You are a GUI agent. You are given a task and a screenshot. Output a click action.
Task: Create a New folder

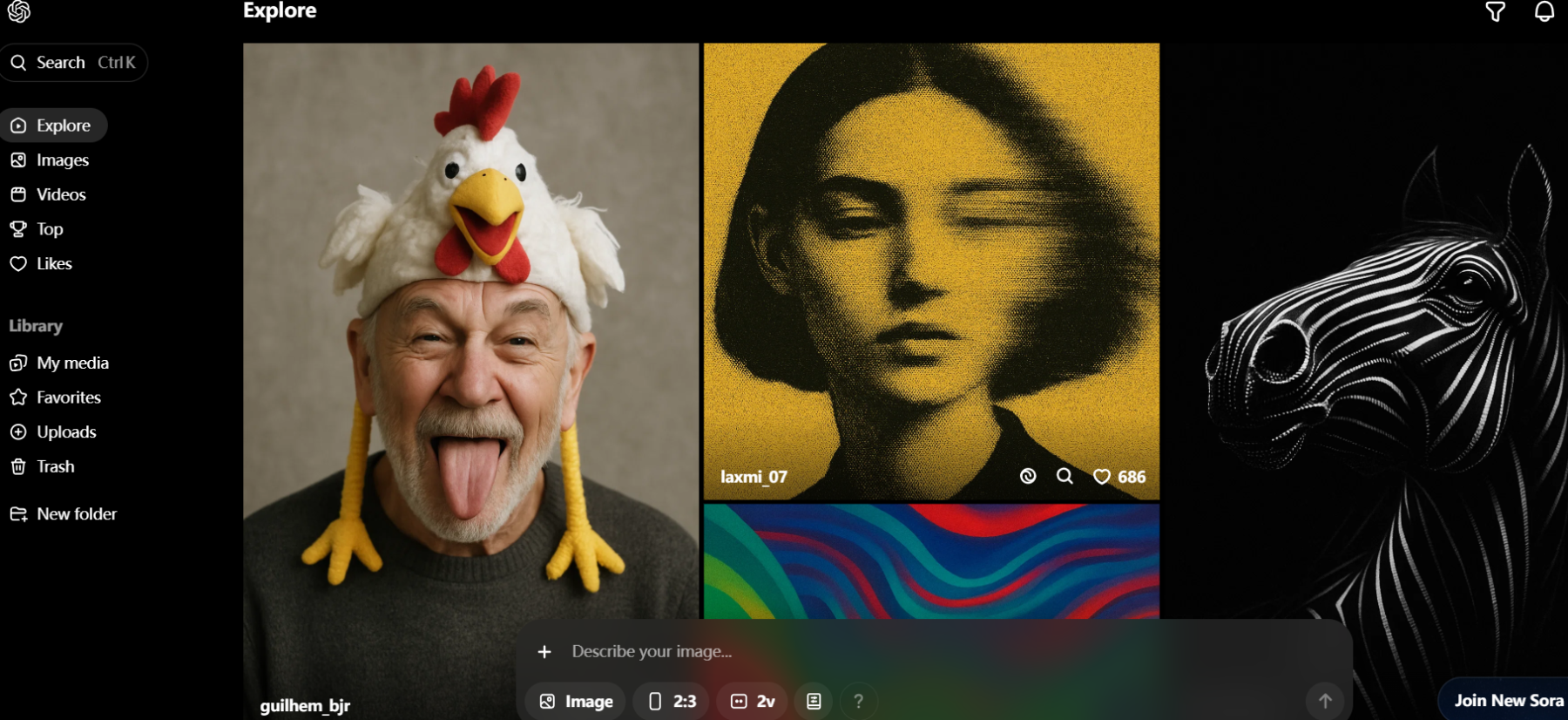pos(76,514)
